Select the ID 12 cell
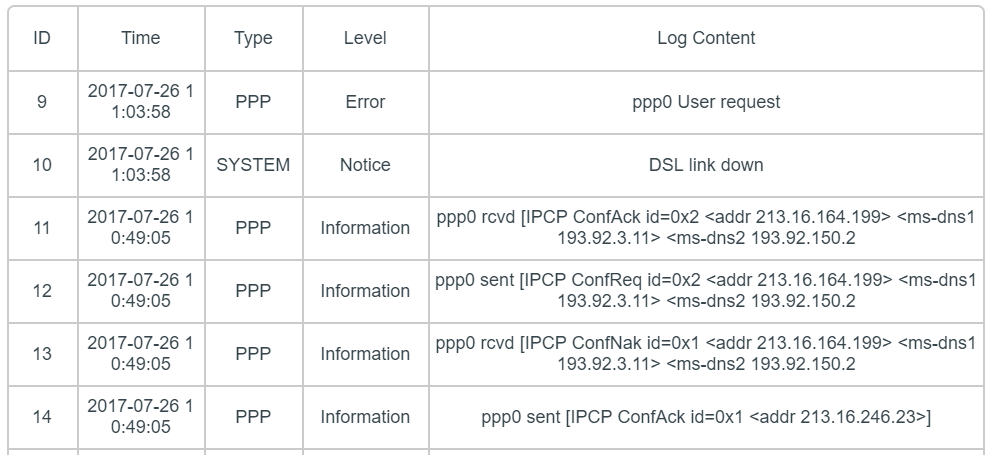Screen dimensions: 994x455 pos(42,291)
